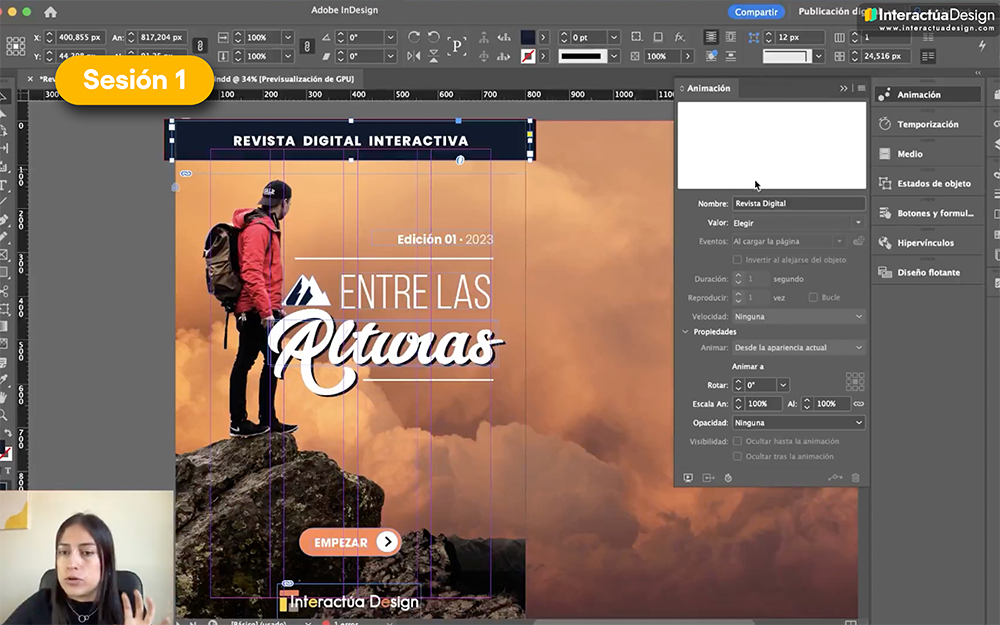Click the reference point locator grid

click(x=15, y=46)
